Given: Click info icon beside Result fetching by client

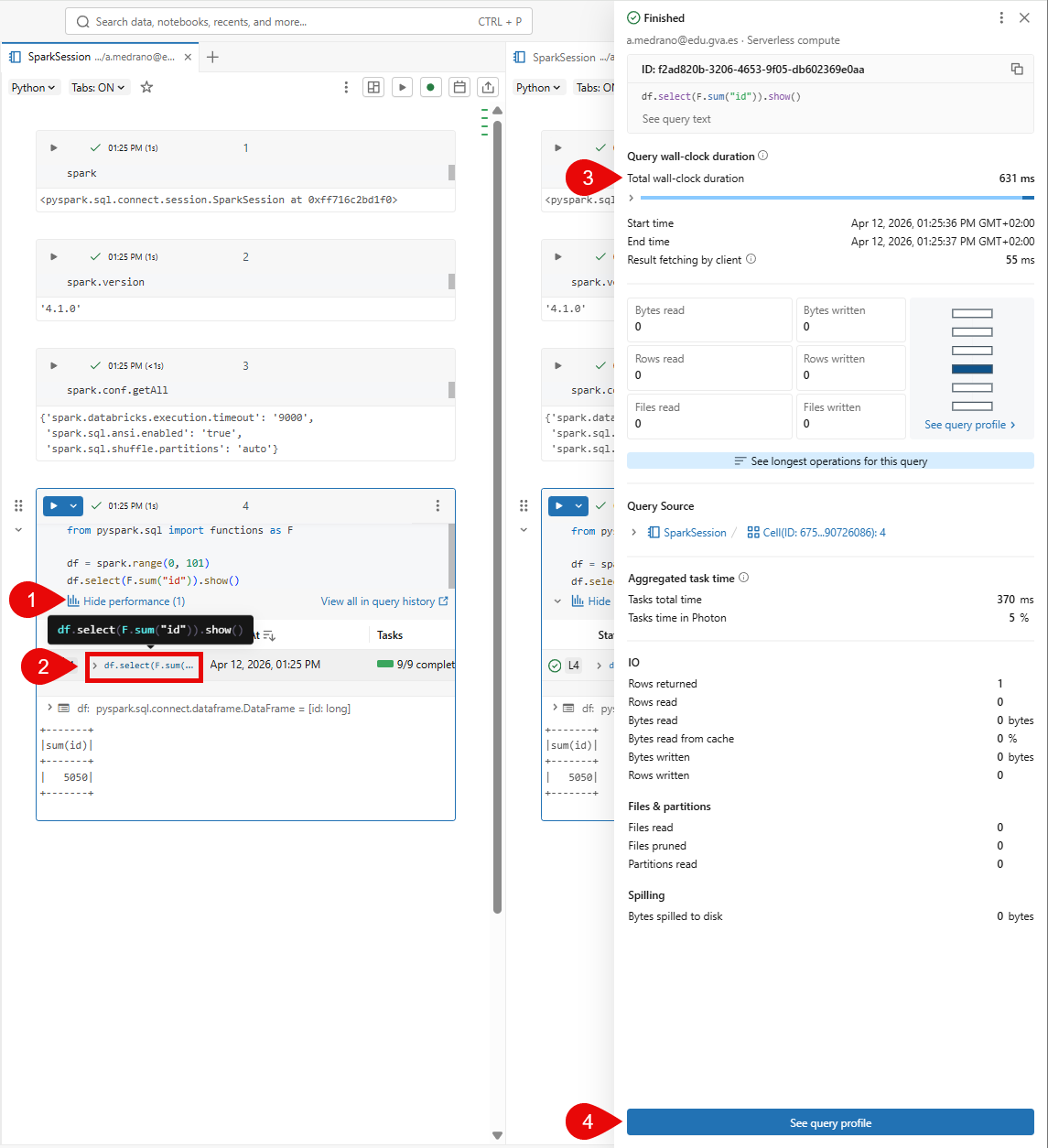Looking at the screenshot, I should pos(751,259).
